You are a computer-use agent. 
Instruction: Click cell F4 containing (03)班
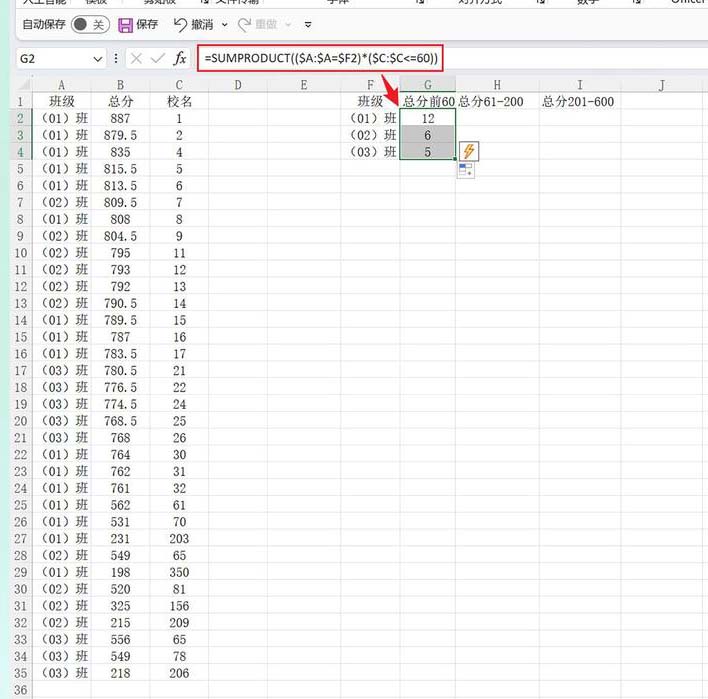pos(370,152)
